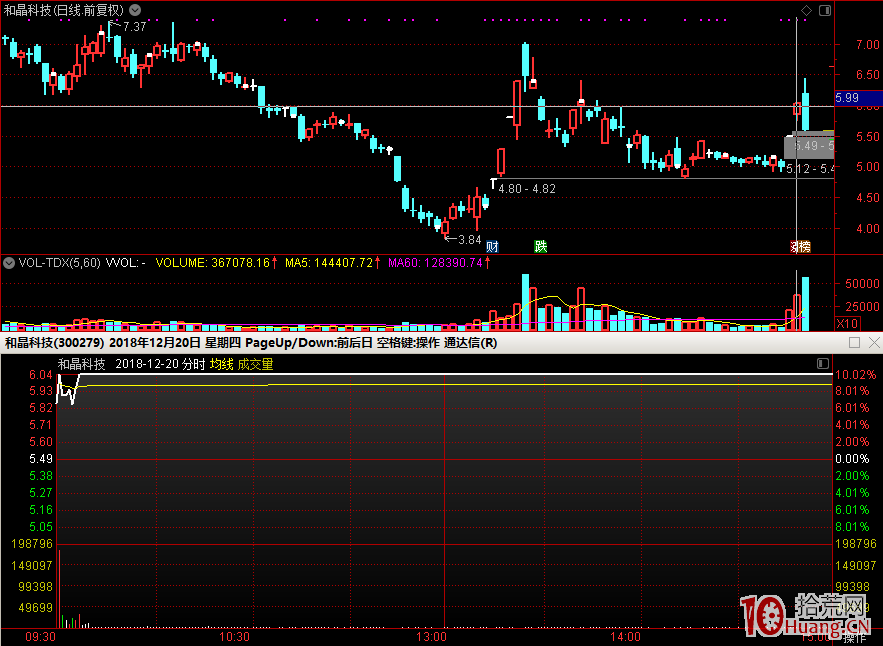Click the 和晶科技(日线.前复权) chart title
Image resolution: width=883 pixels, height=646 pixels.
tap(64, 10)
